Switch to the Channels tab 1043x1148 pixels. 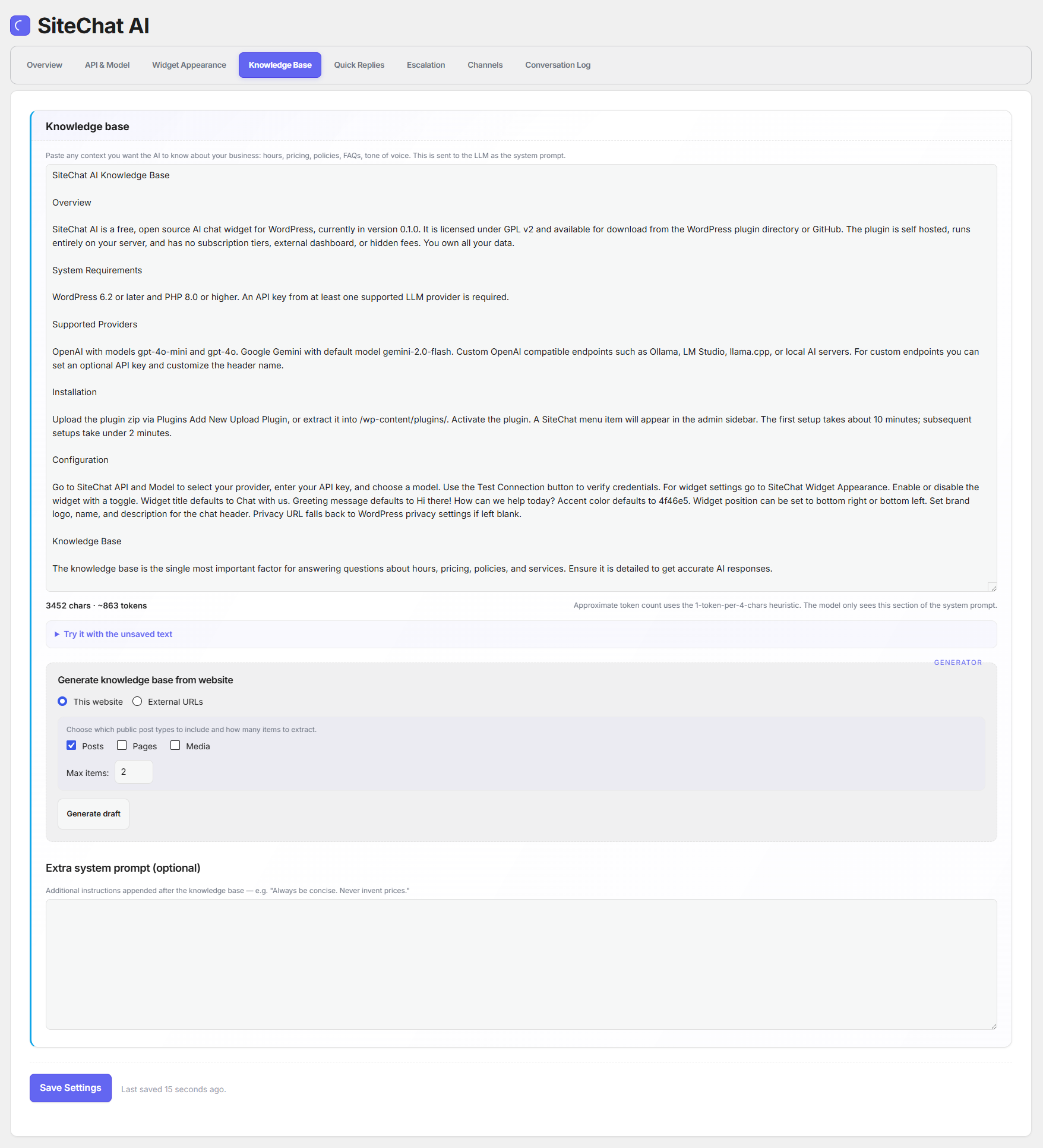(485, 65)
